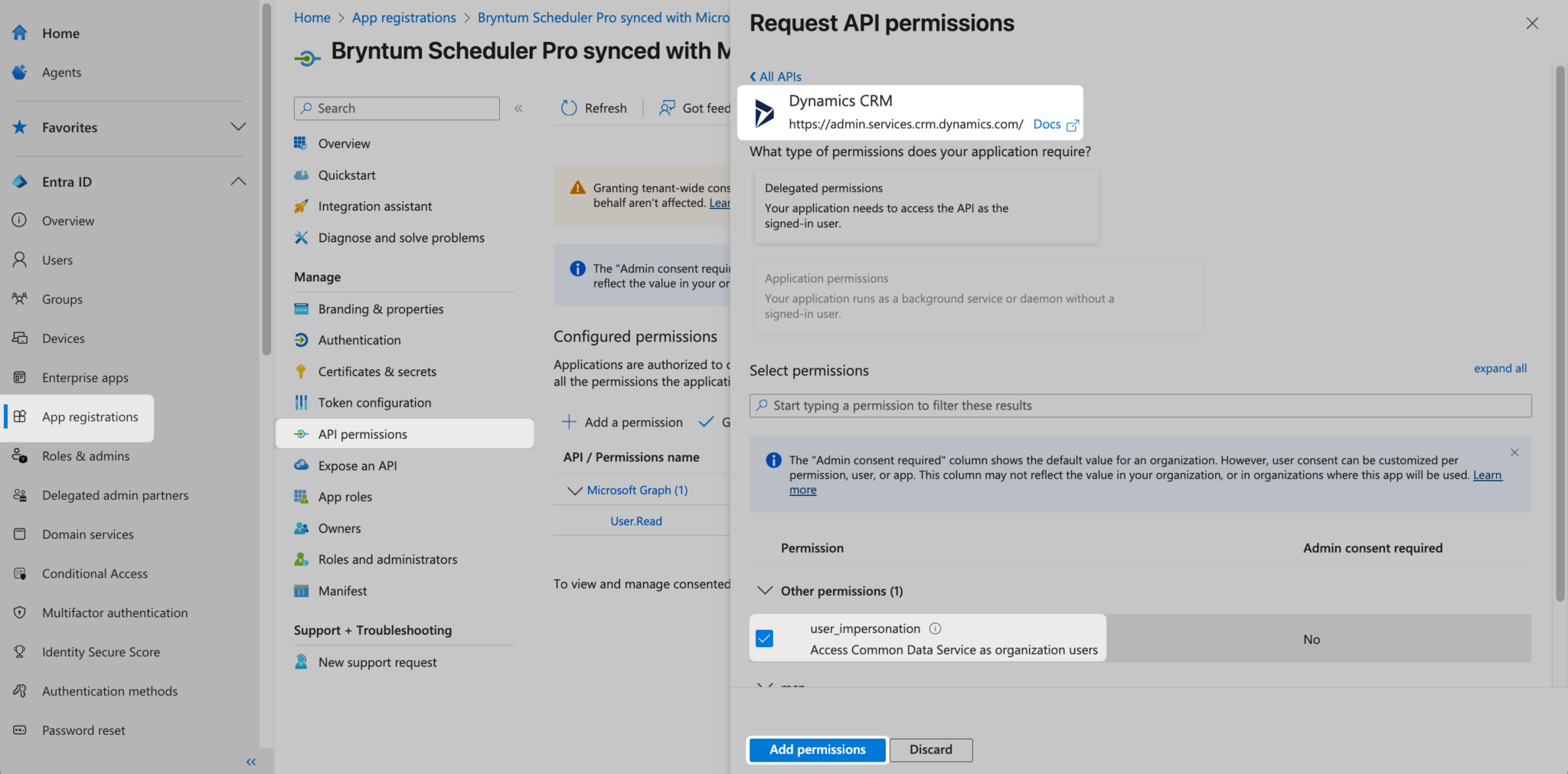Click the permission filter search field
The width and height of the screenshot is (1568, 774).
click(1140, 406)
